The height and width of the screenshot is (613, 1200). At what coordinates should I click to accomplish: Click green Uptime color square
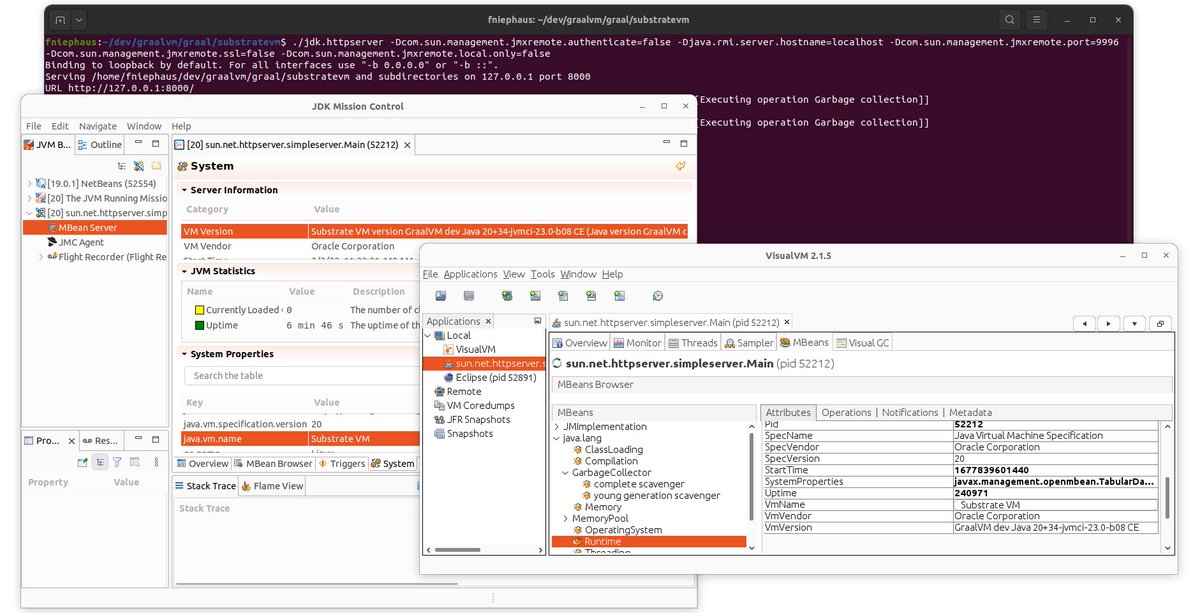point(199,325)
